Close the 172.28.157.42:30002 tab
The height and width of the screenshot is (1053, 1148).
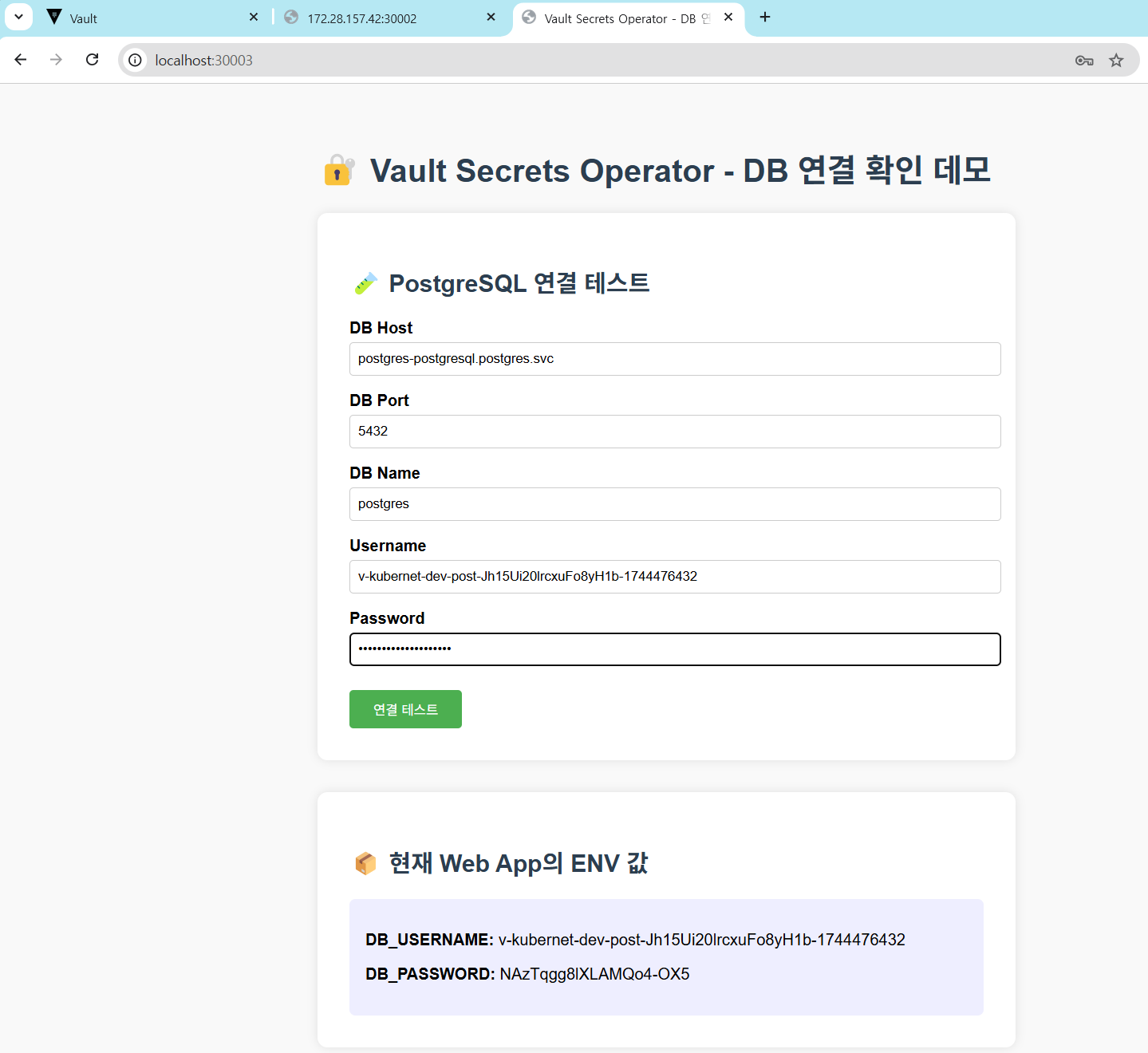491,17
